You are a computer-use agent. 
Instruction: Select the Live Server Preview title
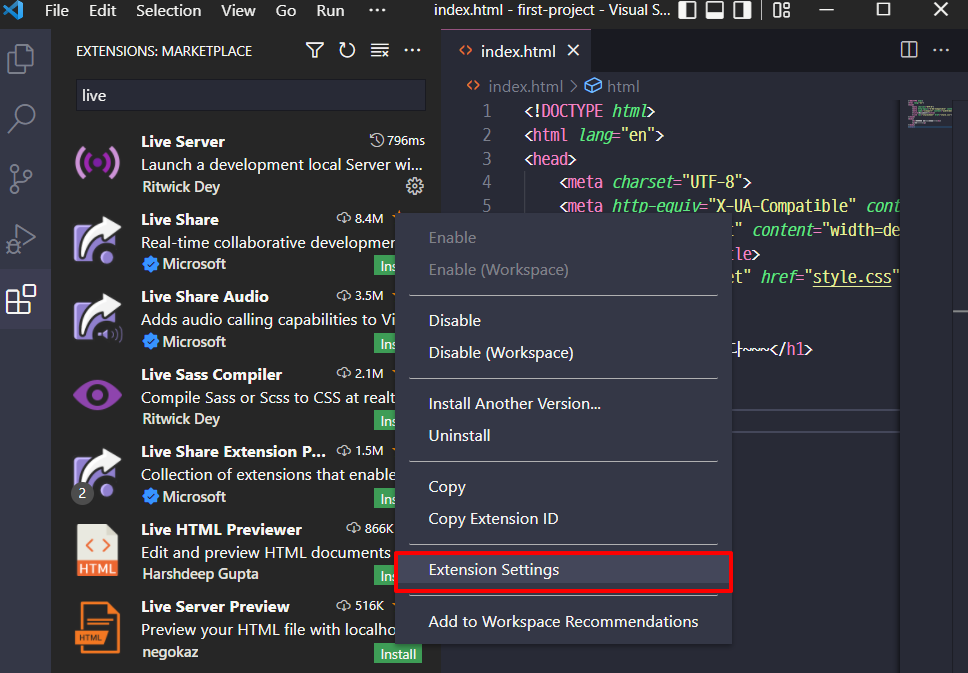tap(215, 606)
